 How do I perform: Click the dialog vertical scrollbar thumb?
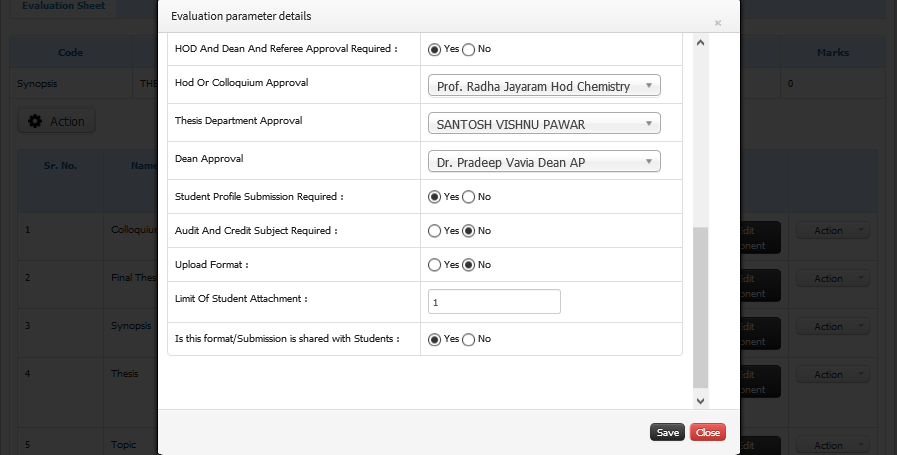pyautogui.click(x=700, y=308)
